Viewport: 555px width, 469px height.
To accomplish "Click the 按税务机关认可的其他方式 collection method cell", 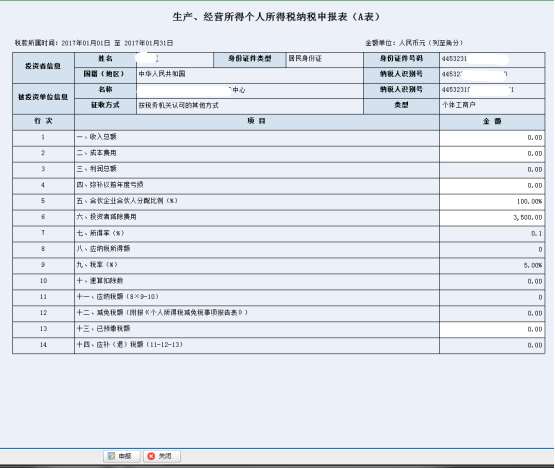I will (250, 105).
